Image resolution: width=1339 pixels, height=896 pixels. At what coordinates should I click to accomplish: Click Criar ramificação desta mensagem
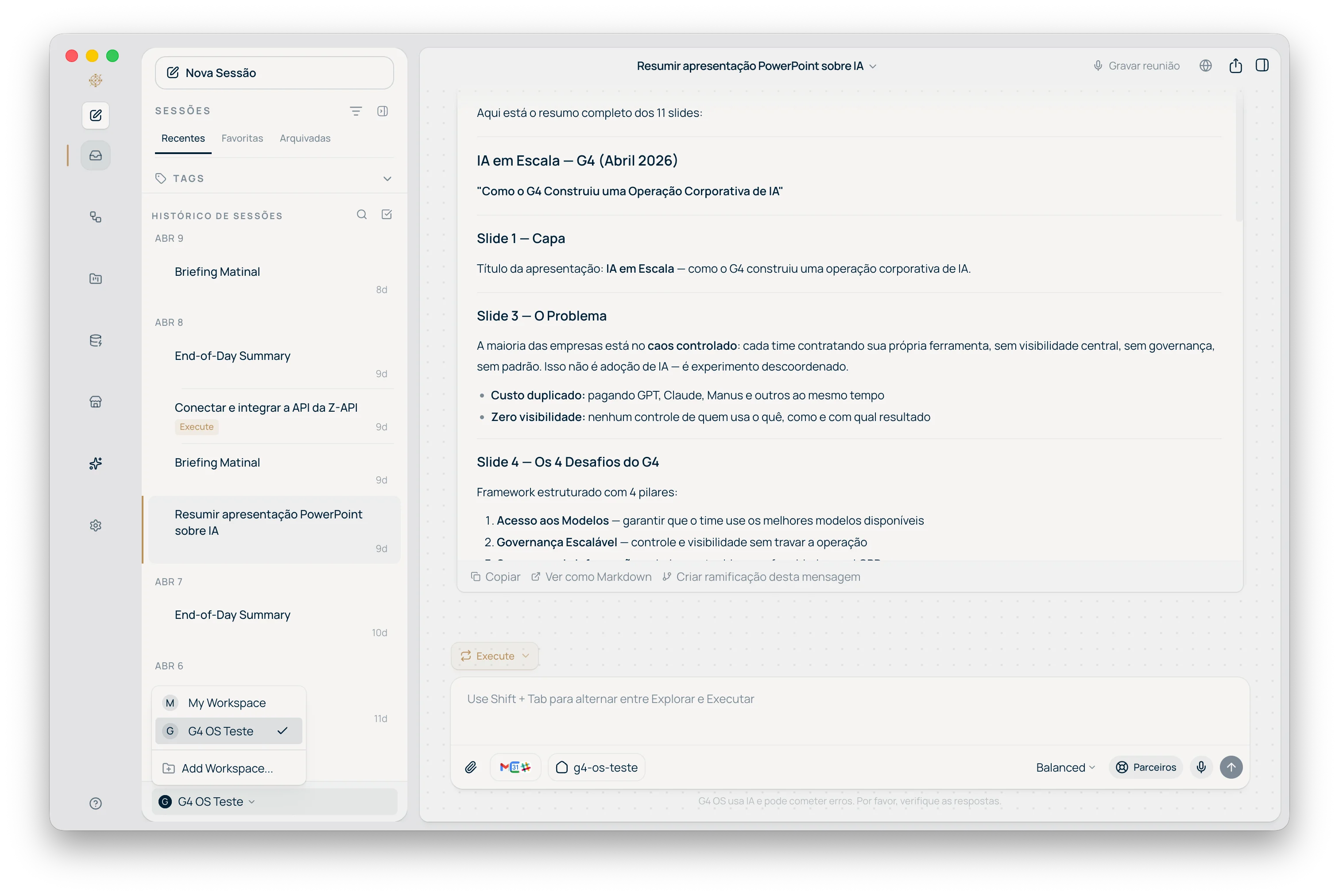point(761,576)
